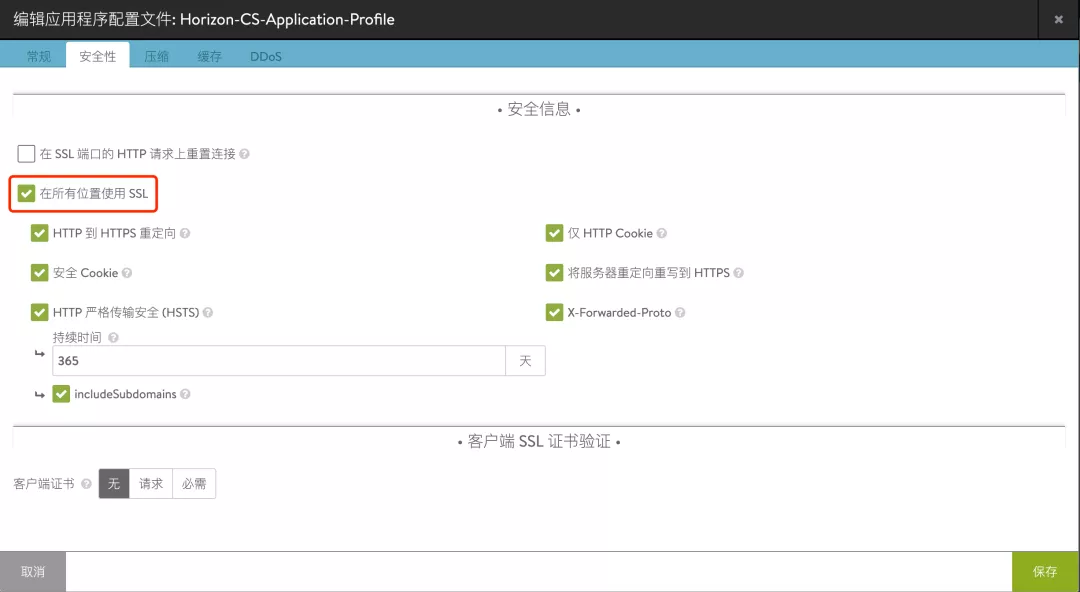This screenshot has width=1080, height=592.
Task: Open the 压缩 tab
Action: coord(156,57)
